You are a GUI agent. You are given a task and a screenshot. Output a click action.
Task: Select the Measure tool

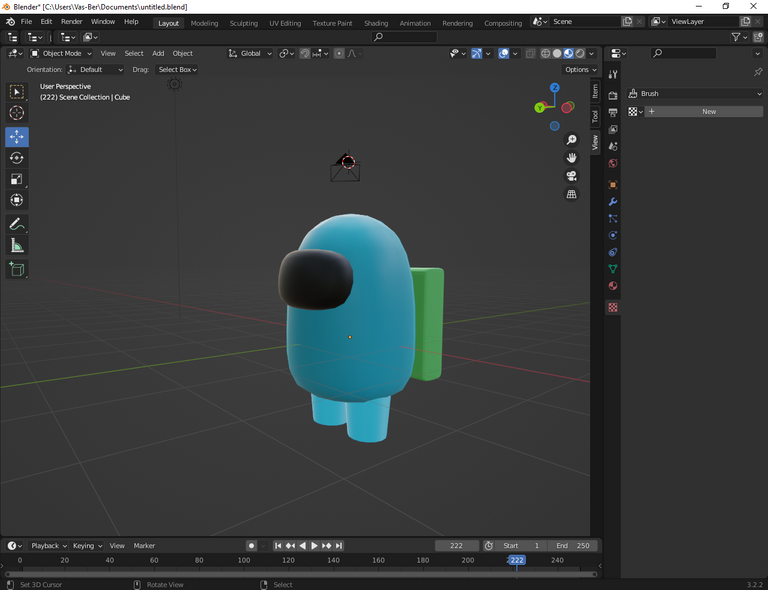tap(17, 245)
